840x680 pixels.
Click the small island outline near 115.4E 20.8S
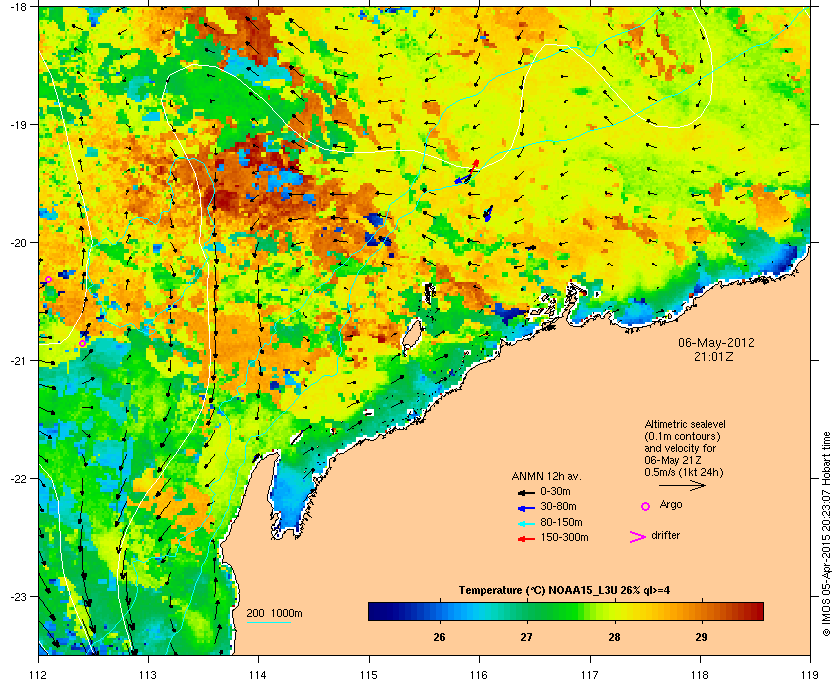[411, 333]
